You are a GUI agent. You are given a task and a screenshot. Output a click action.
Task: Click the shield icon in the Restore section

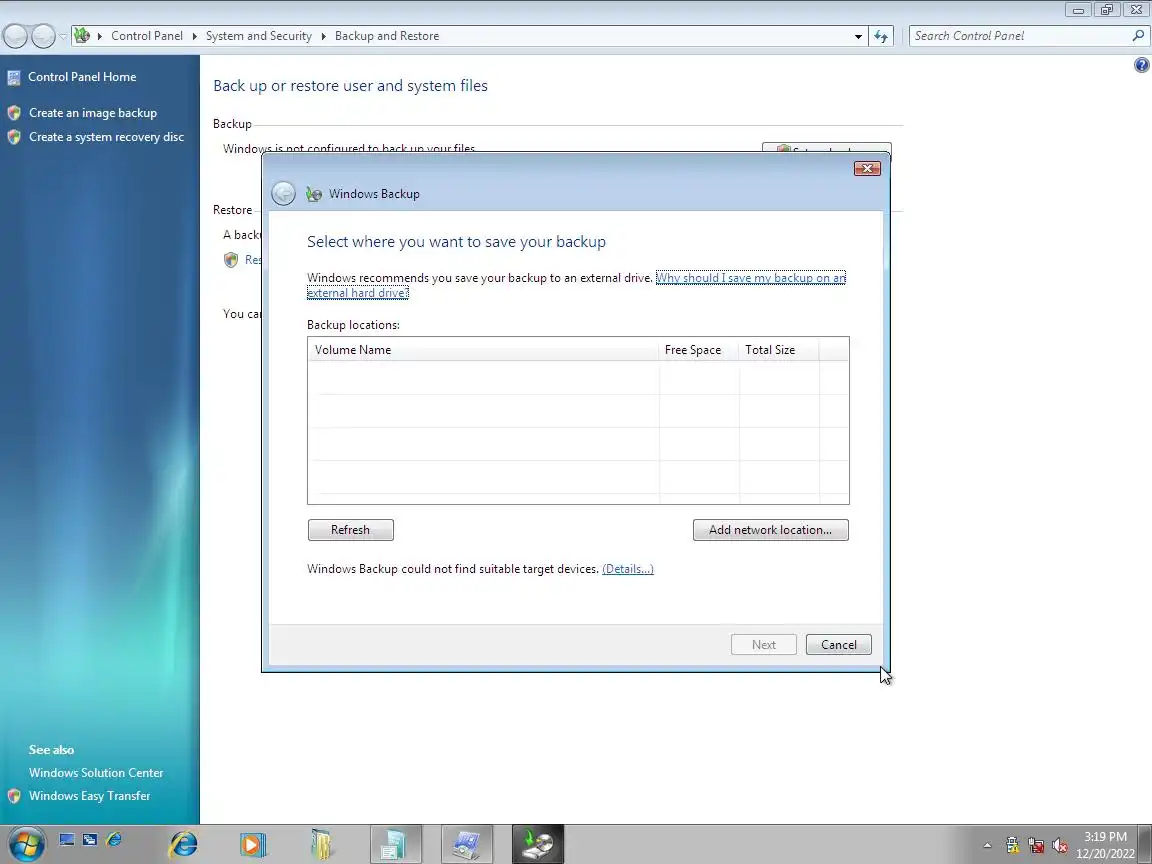pos(231,259)
